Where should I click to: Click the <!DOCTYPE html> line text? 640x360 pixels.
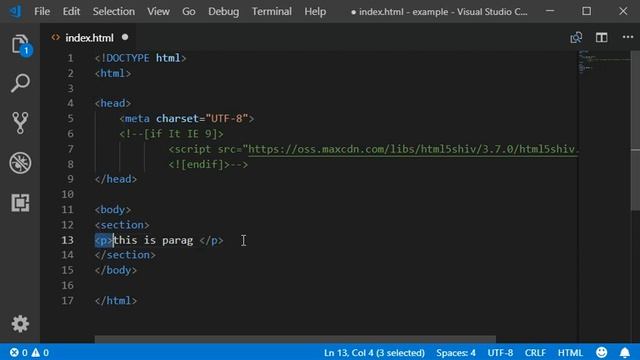(140, 58)
